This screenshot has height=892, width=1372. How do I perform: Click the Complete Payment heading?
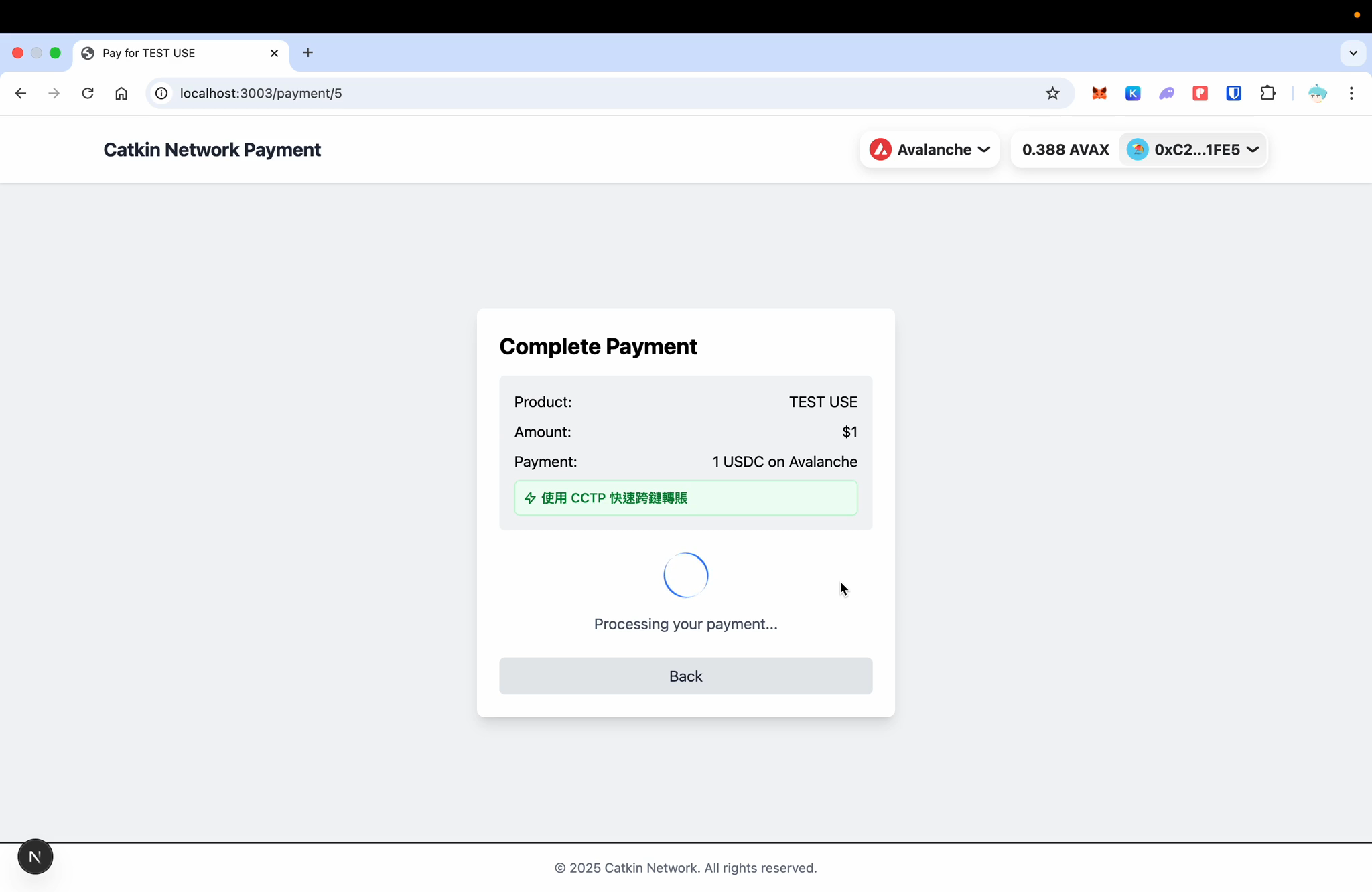598,346
